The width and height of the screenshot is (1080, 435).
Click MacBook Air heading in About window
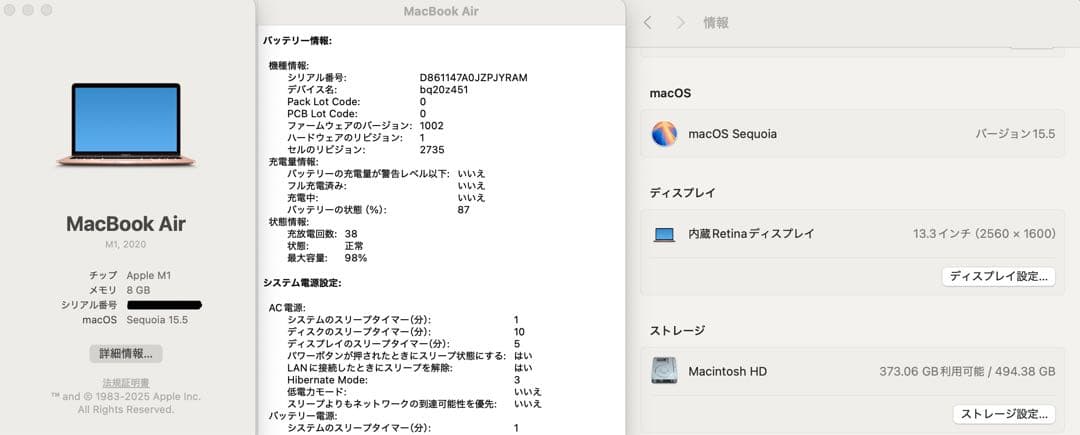tap(126, 224)
